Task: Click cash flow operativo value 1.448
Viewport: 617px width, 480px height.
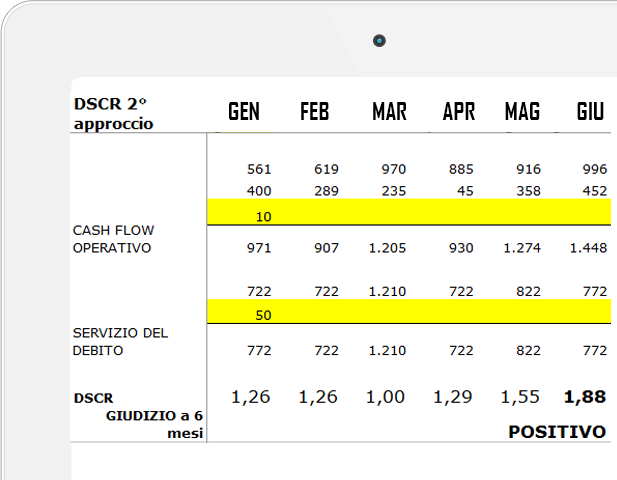Action: tap(588, 248)
